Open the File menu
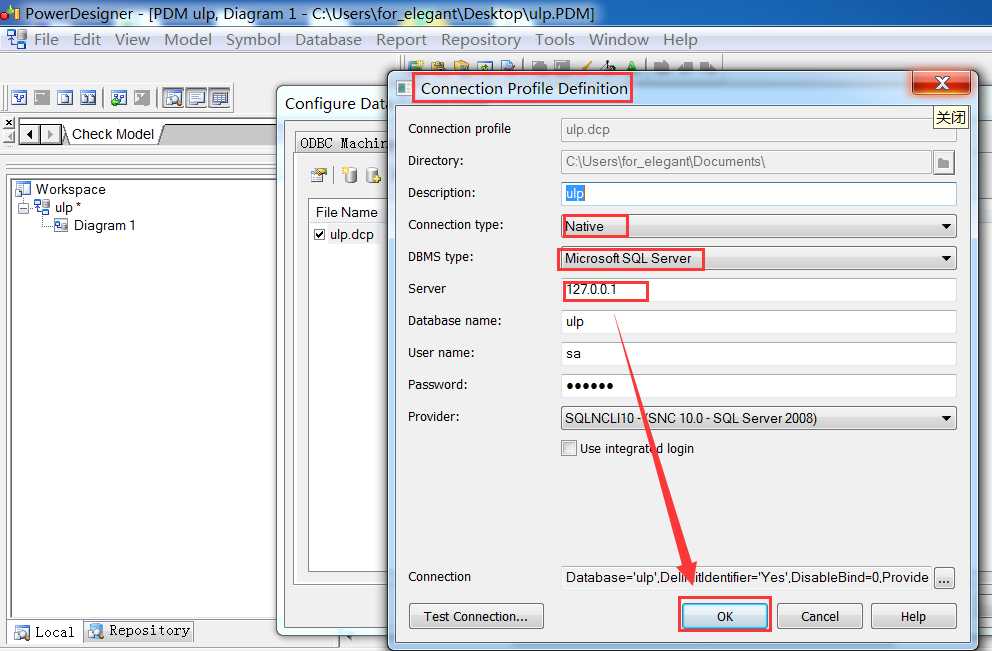This screenshot has height=651, width=992. [46, 39]
